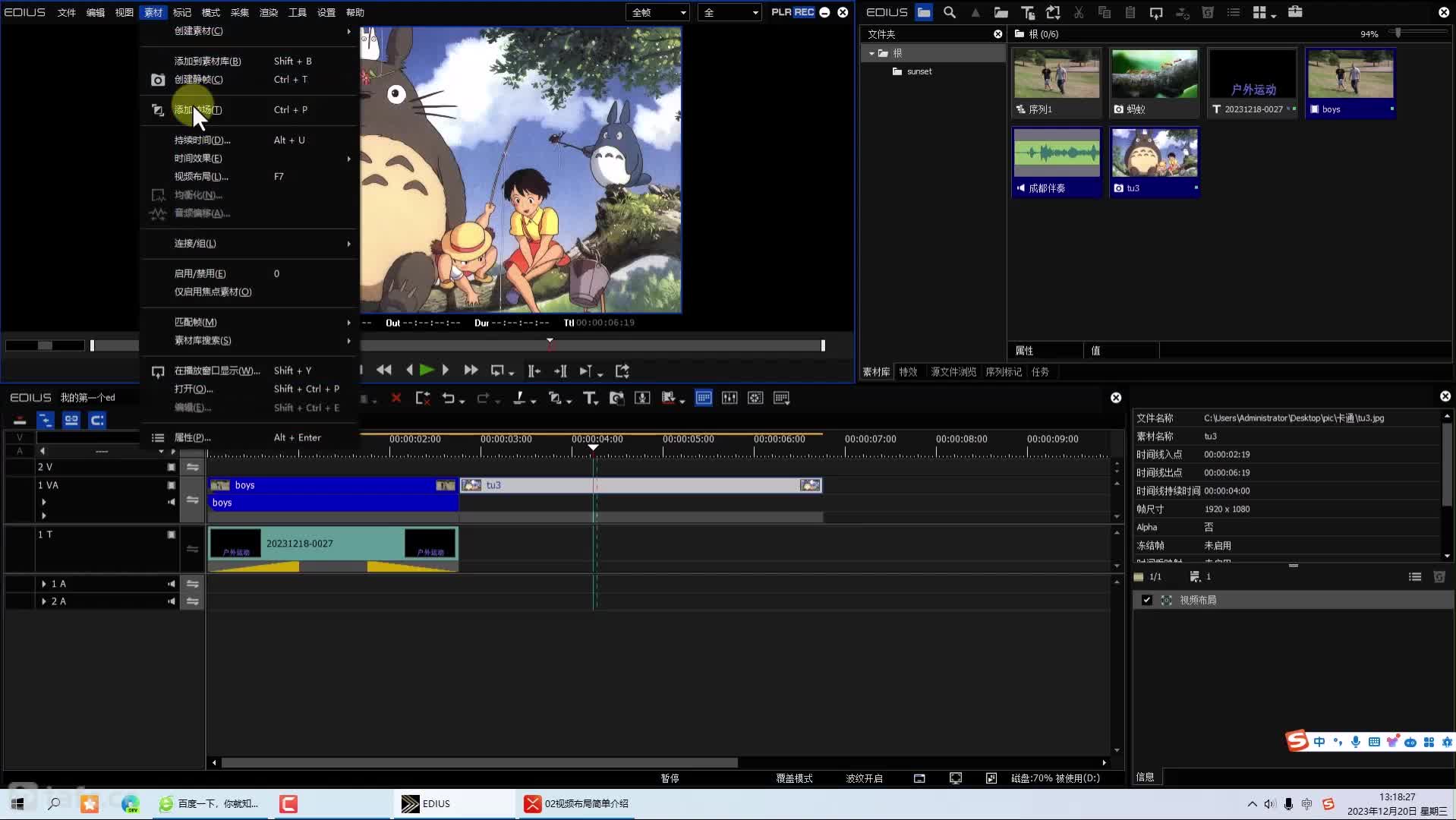Click the vectorscope/waveform icon
The image size is (1456, 820).
[755, 398]
